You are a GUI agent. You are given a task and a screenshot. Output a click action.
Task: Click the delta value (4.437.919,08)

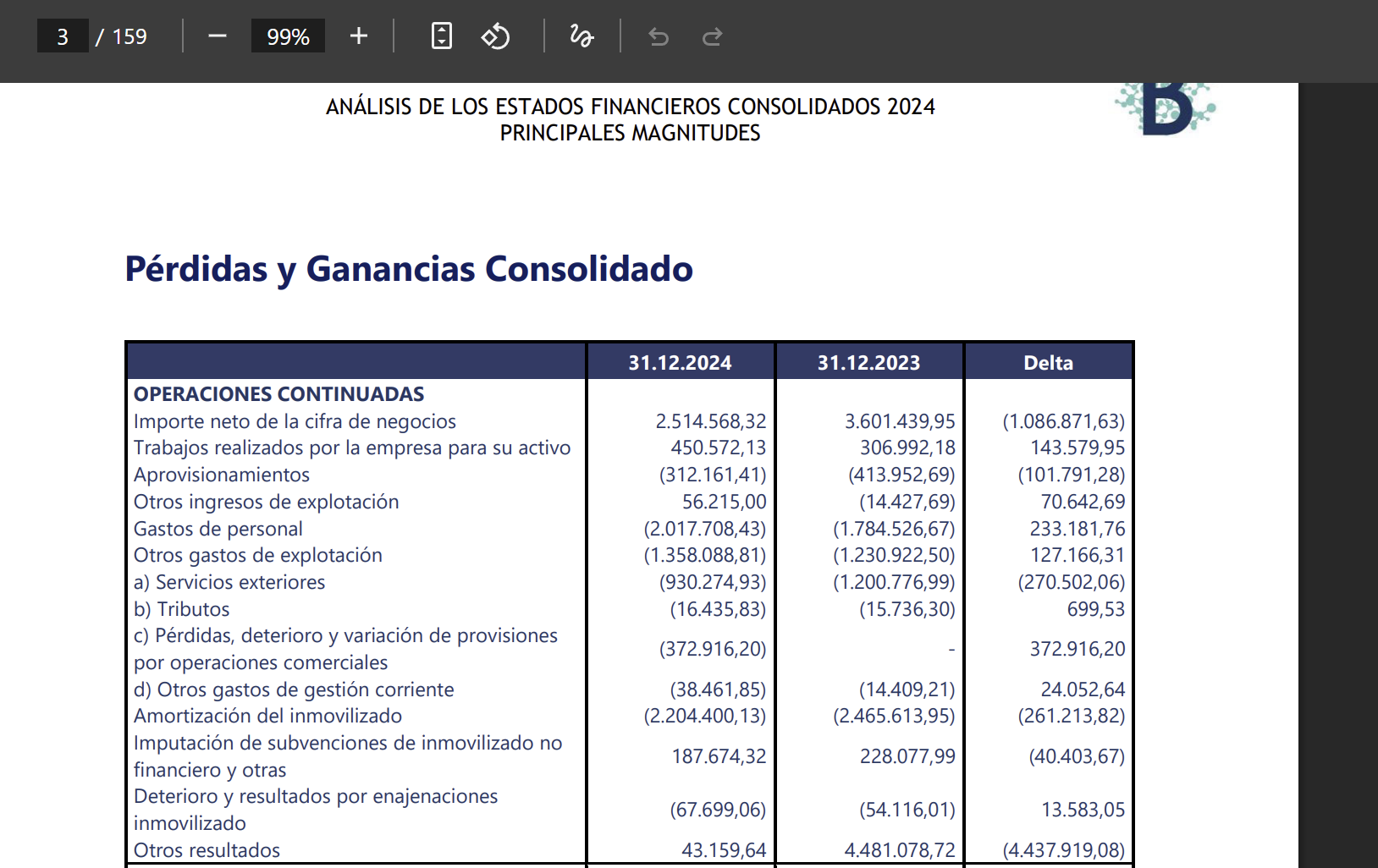pos(1064,850)
